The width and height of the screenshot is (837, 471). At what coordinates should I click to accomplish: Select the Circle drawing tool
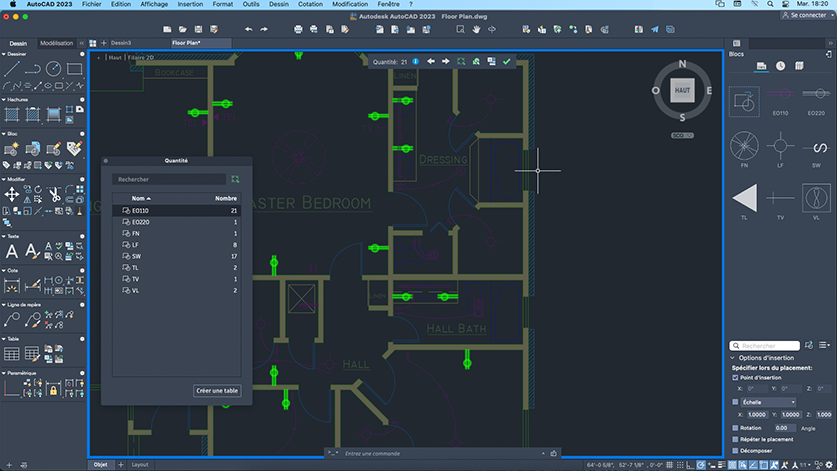[x=53, y=69]
